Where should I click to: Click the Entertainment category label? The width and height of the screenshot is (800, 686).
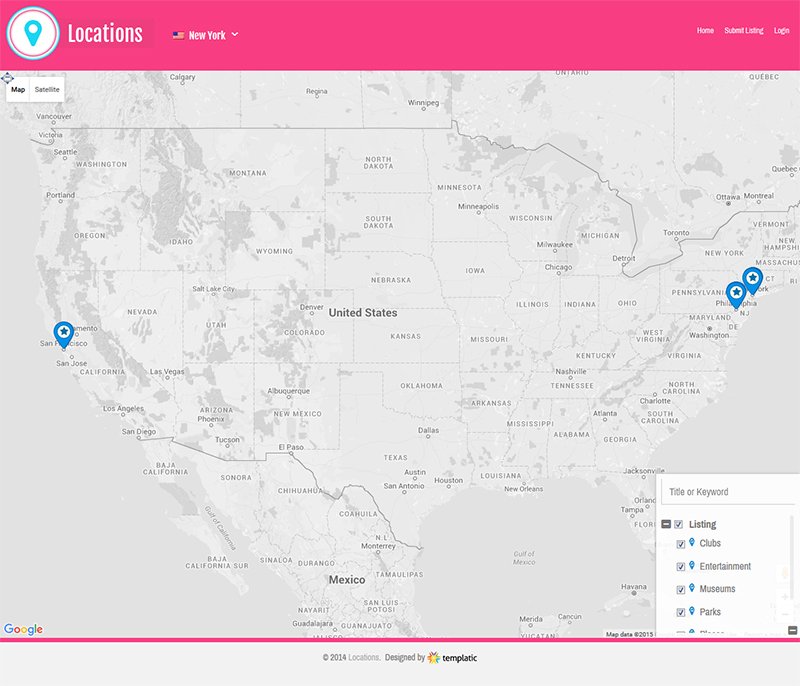tap(725, 566)
